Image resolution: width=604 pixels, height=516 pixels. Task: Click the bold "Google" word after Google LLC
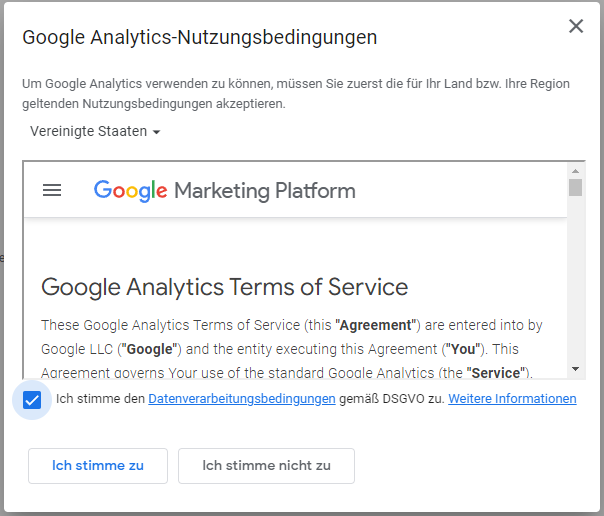coord(149,349)
